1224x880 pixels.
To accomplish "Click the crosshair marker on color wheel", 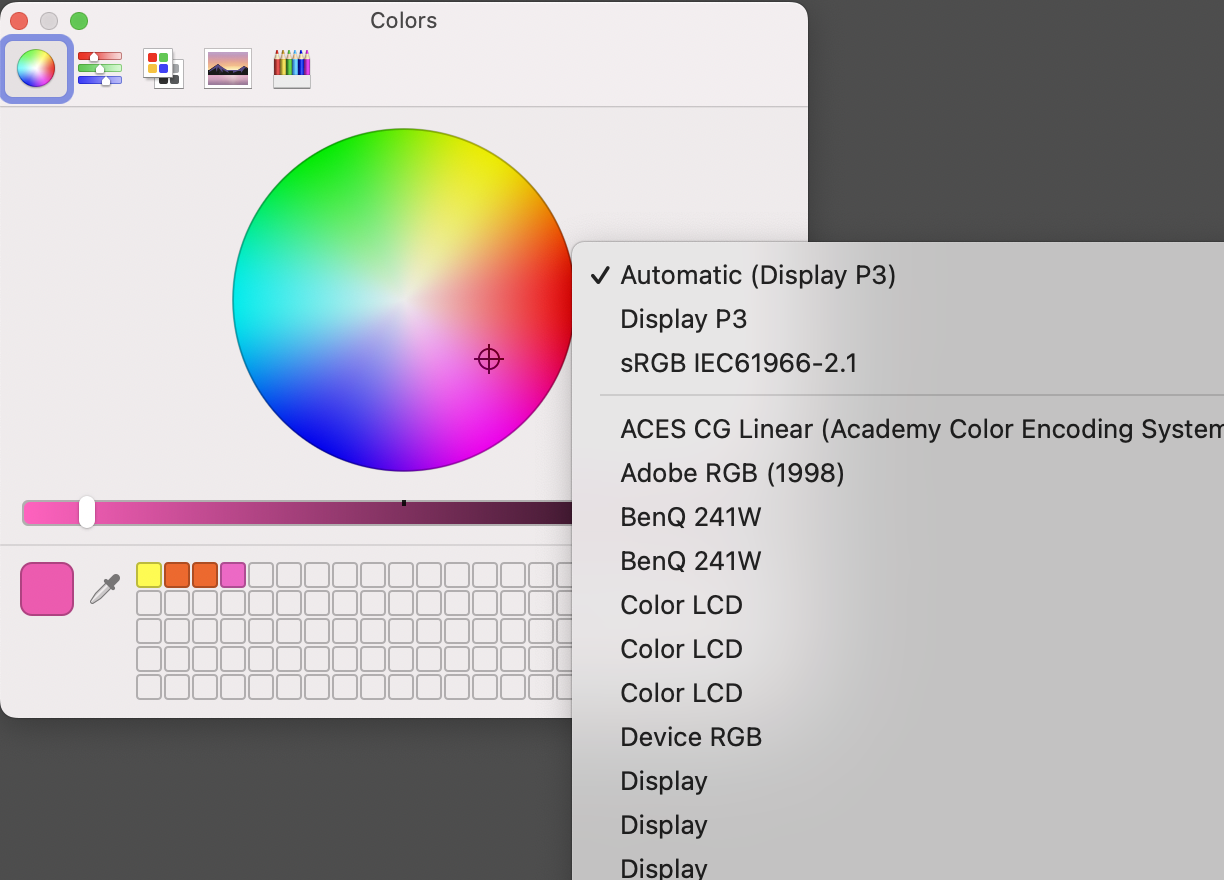I will 488,359.
